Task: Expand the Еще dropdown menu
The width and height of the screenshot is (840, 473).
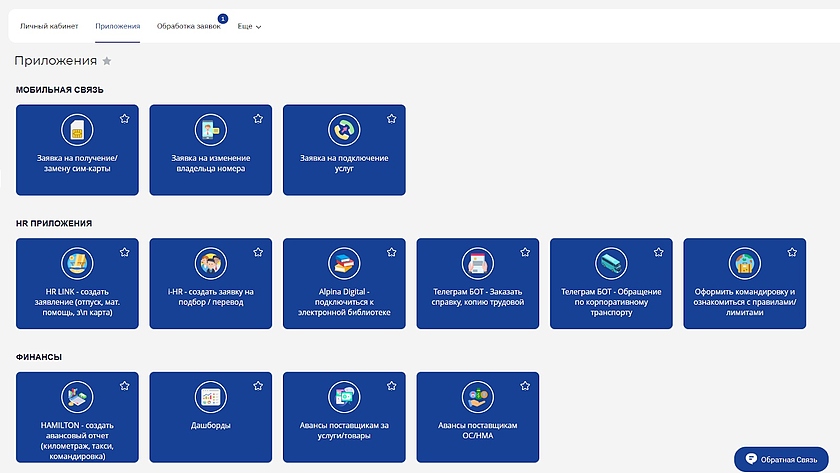Action: (x=249, y=27)
